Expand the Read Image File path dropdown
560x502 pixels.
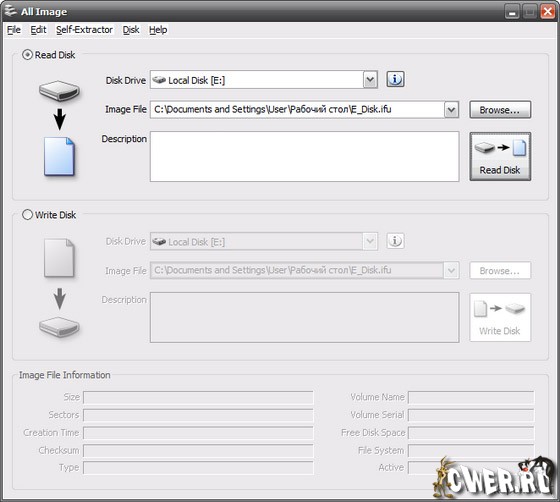(x=451, y=110)
